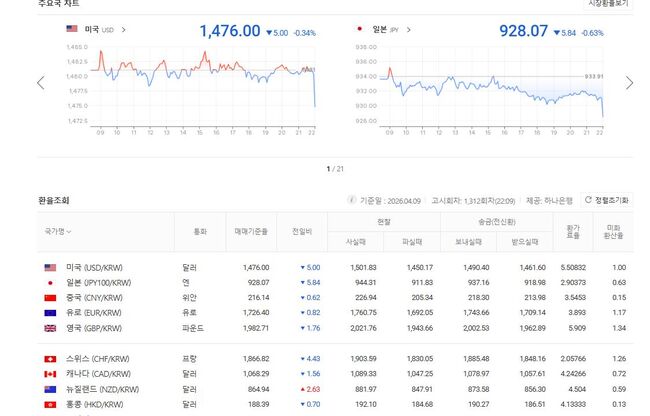
Task: Open the 미국 (USD/KRW) row link
Action: (95, 267)
